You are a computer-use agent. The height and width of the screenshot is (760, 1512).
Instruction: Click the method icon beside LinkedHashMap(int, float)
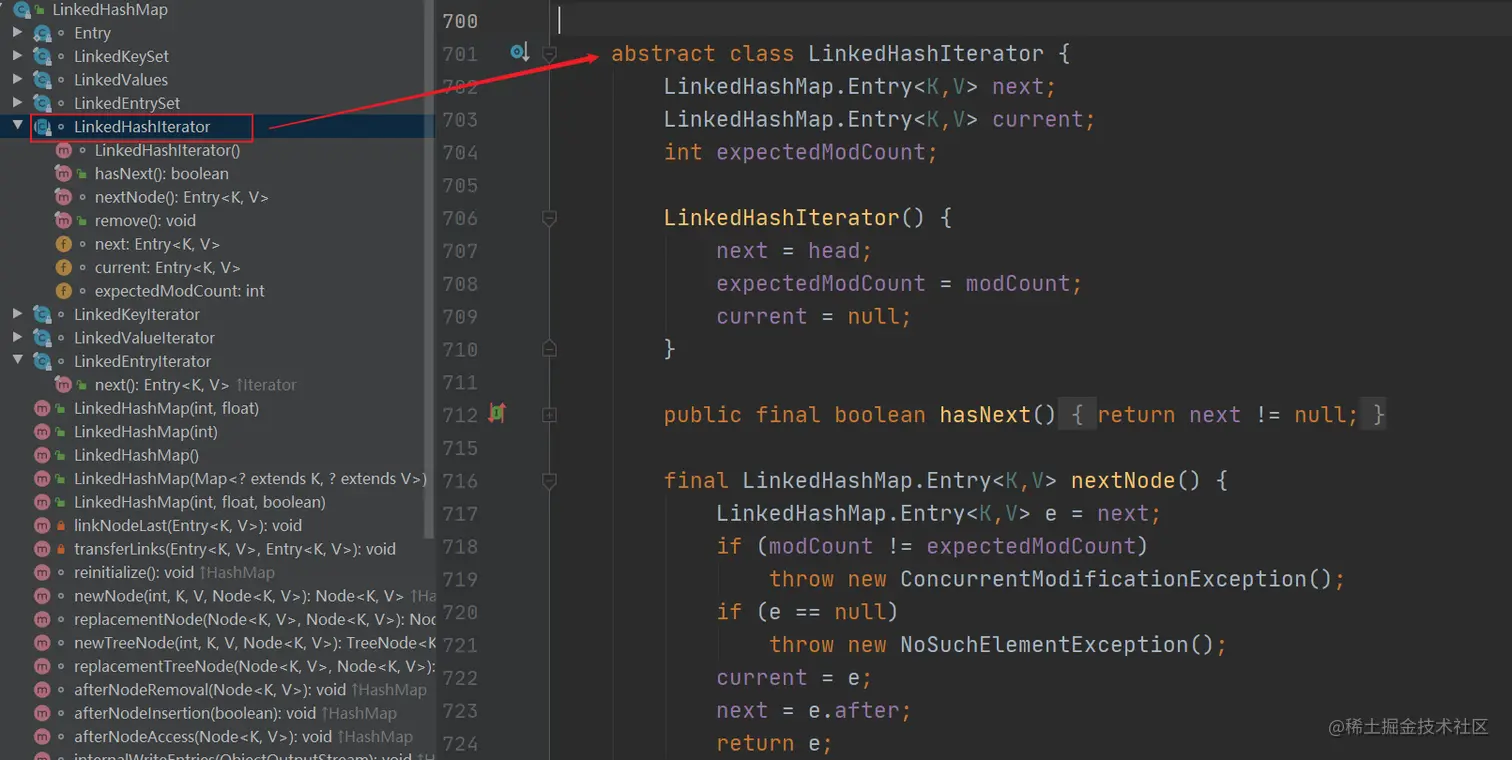42,408
